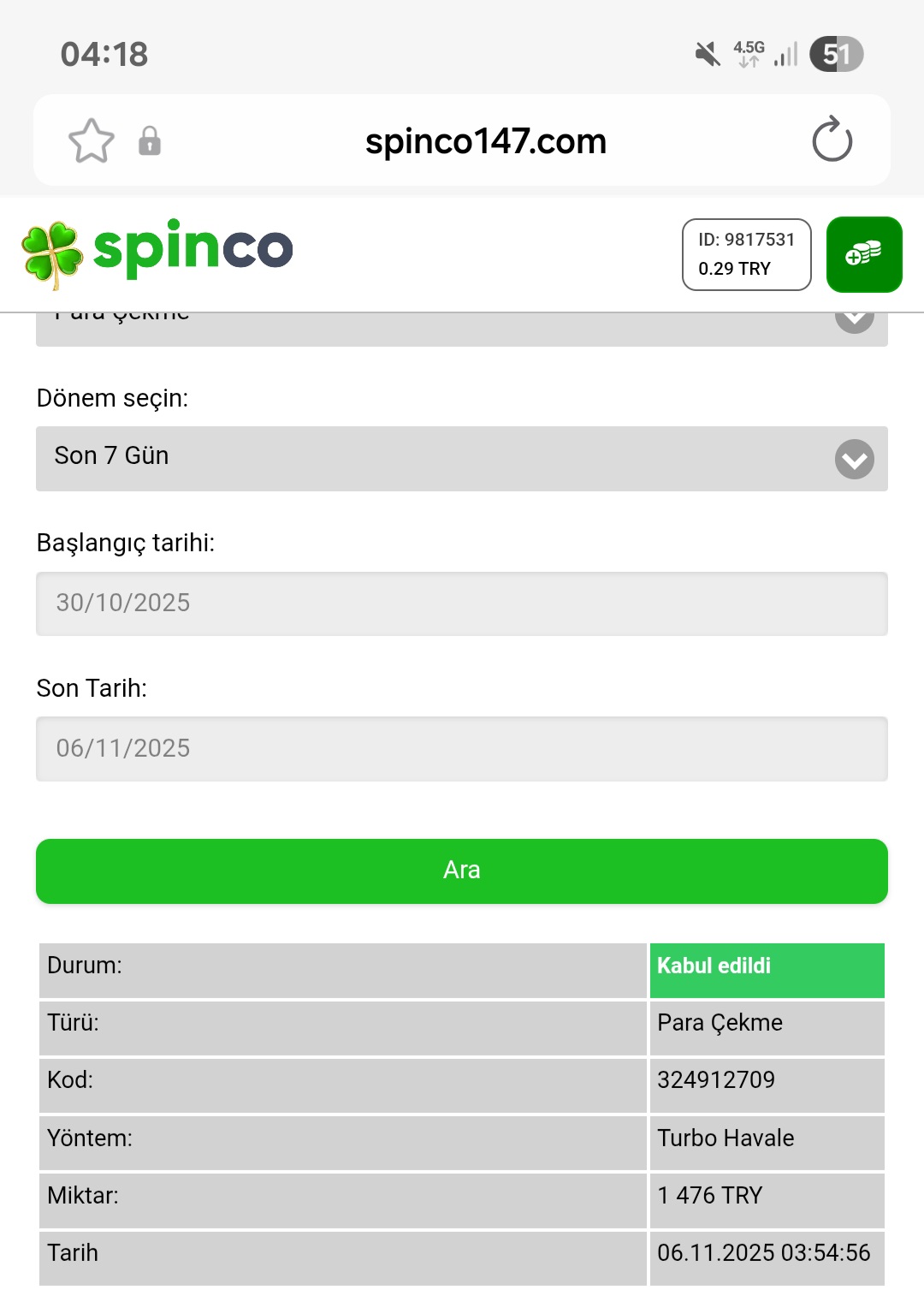Image resolution: width=924 pixels, height=1302 pixels.
Task: Tap the muted sound status icon
Action: coord(708,55)
